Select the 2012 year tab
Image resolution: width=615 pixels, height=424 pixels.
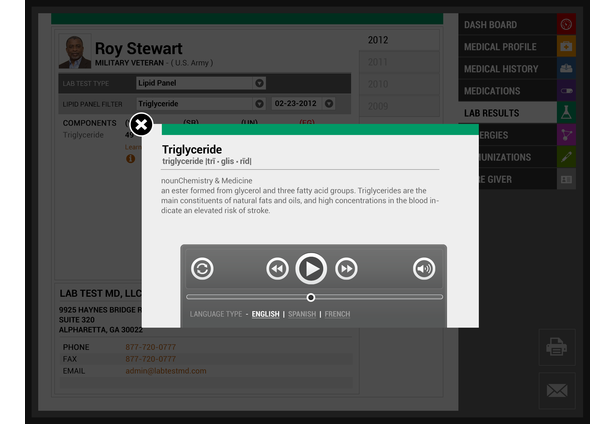[399, 40]
